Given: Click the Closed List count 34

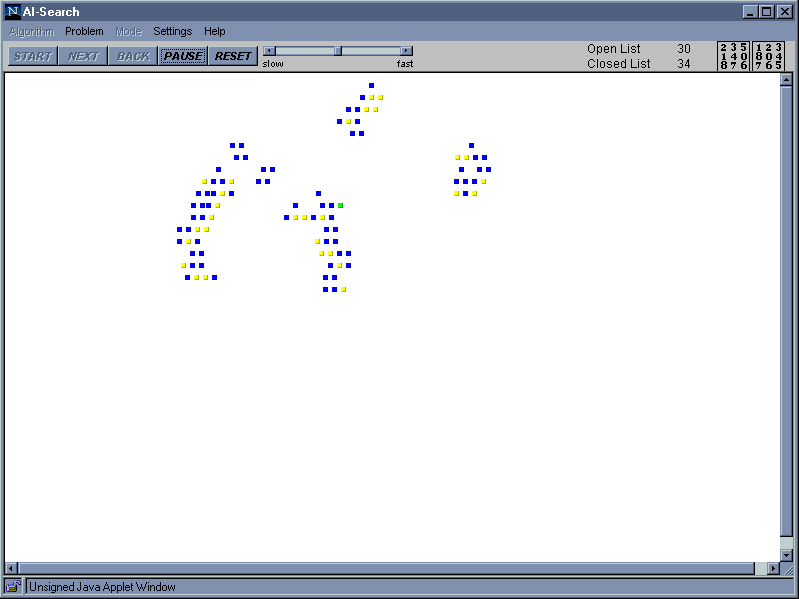Looking at the screenshot, I should [684, 64].
